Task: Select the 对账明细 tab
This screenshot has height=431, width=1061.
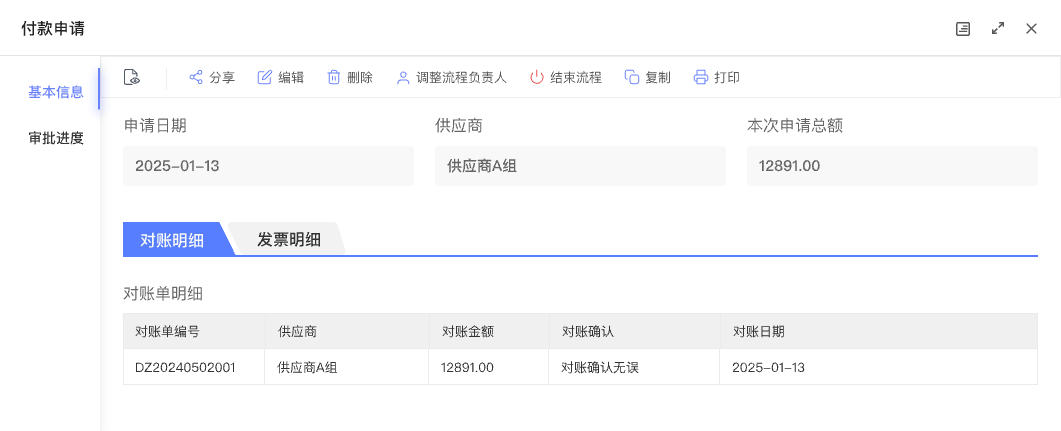Action: (172, 240)
